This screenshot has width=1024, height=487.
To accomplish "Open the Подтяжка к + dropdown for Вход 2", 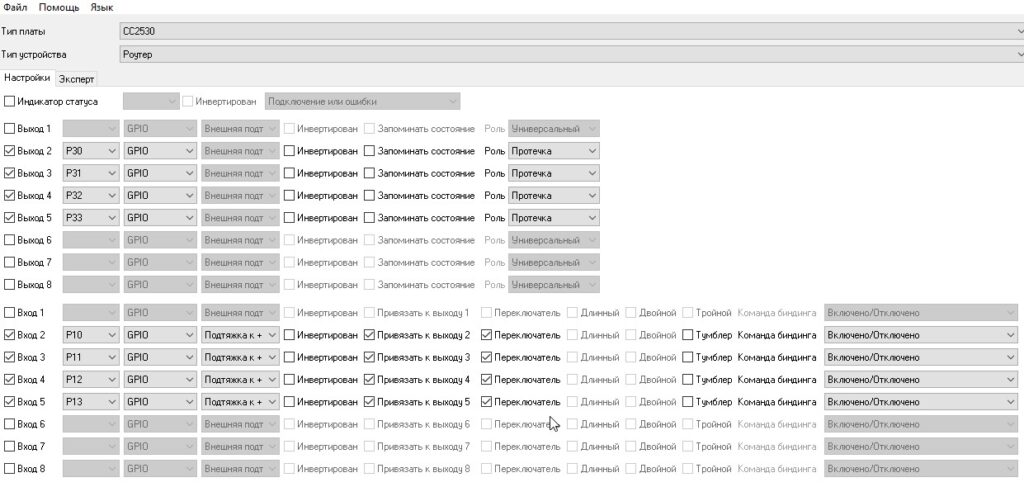I will tap(238, 335).
